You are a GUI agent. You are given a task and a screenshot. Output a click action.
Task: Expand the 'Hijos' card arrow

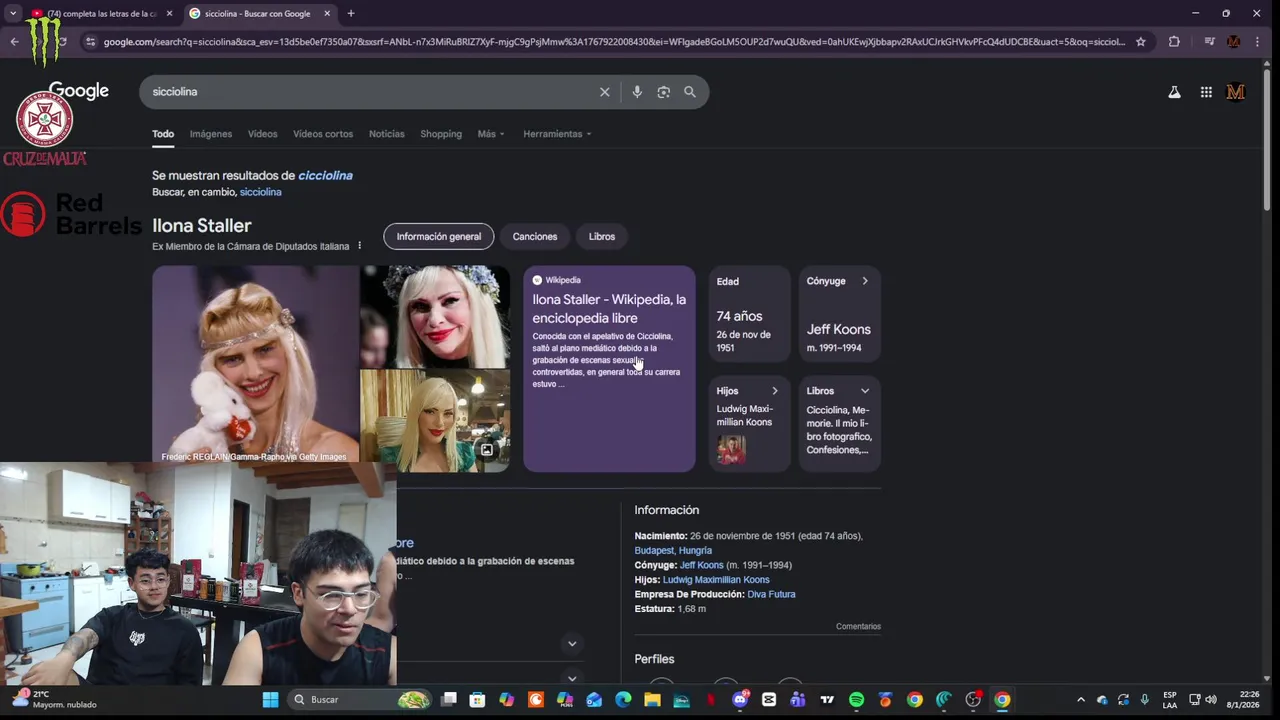pos(775,391)
